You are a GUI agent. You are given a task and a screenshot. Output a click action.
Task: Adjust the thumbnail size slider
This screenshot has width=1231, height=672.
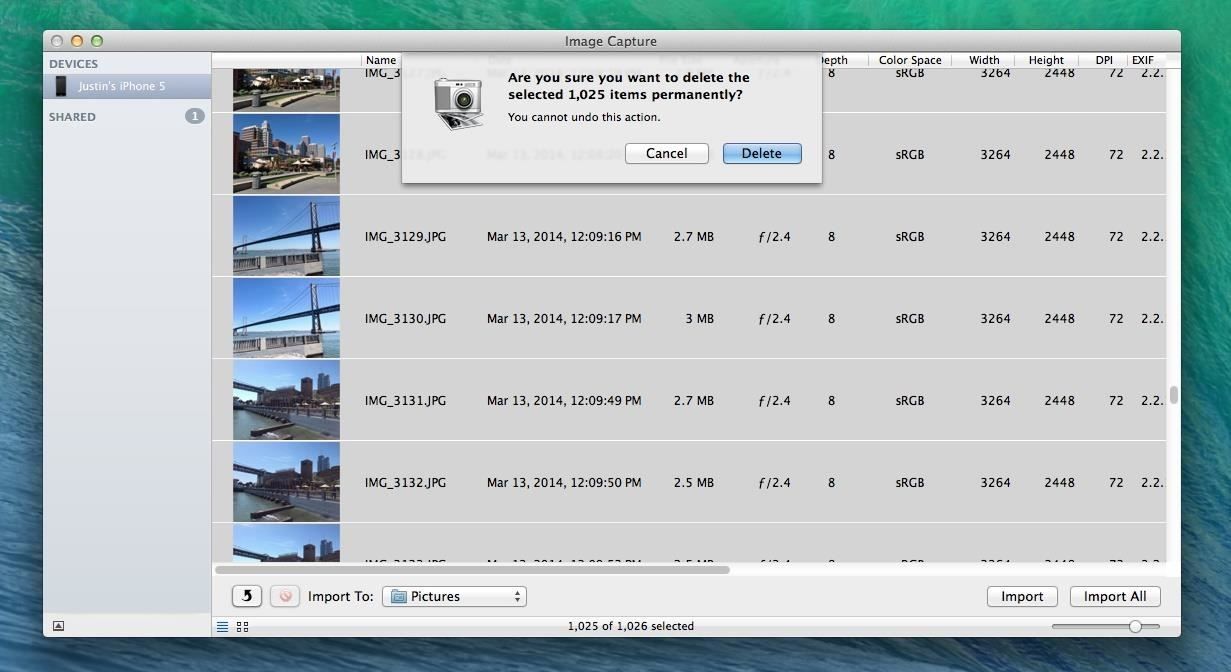1135,626
